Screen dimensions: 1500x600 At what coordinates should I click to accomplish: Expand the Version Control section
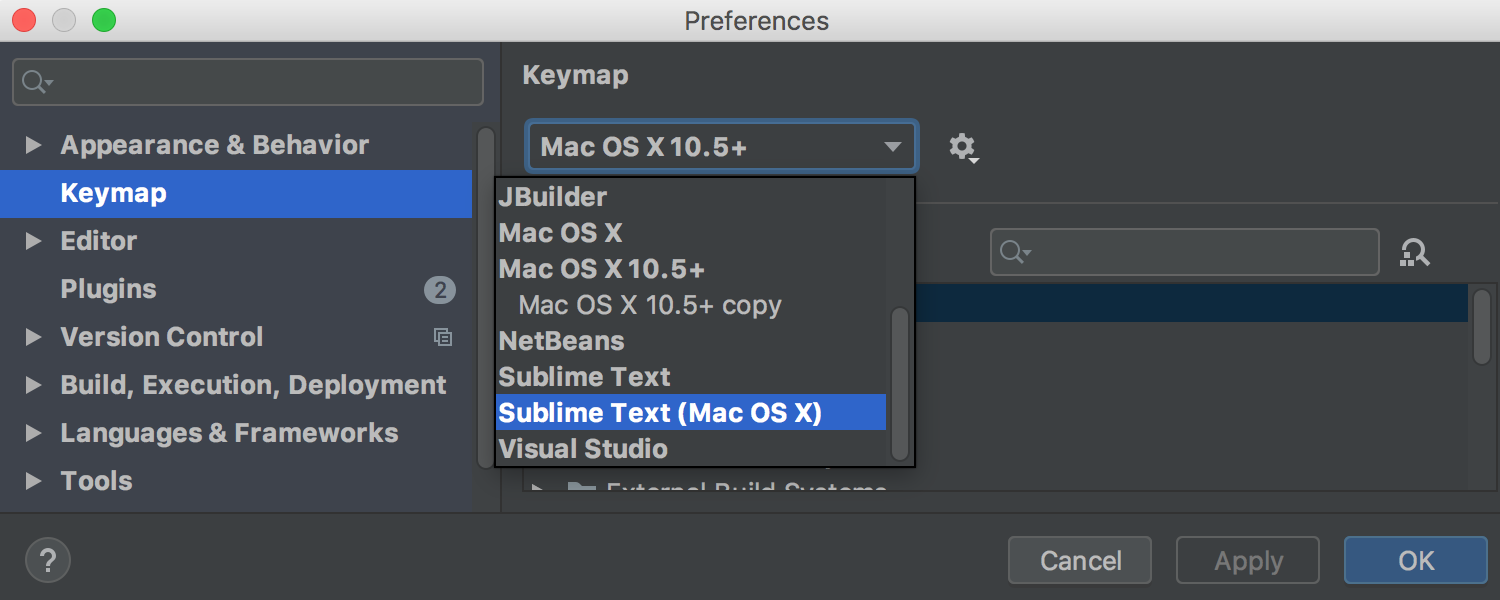(x=33, y=337)
